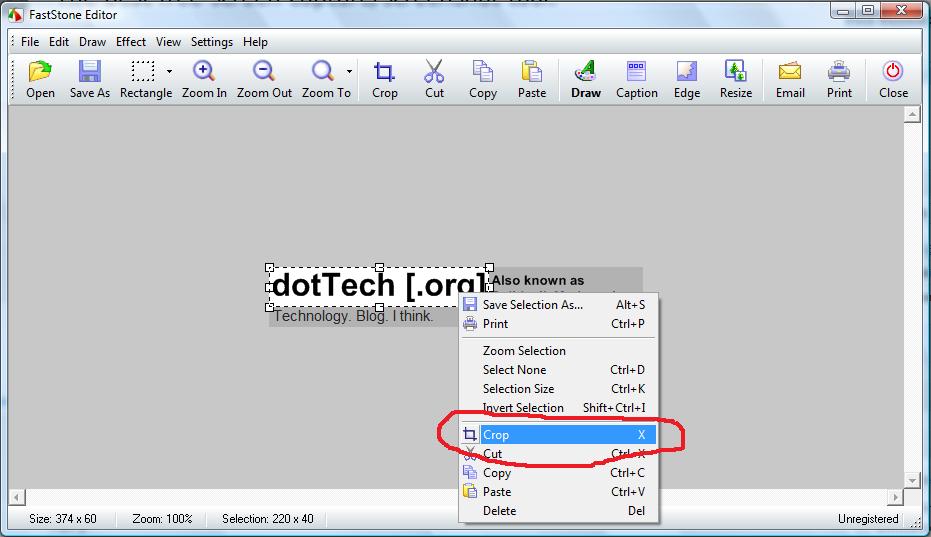The width and height of the screenshot is (931, 537).
Task: Open the Effect menu
Action: pos(131,42)
